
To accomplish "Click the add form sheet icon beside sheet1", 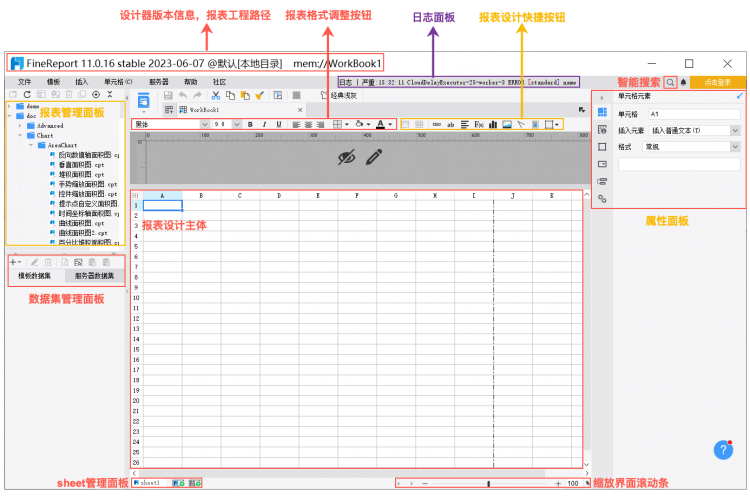I will click(x=195, y=483).
